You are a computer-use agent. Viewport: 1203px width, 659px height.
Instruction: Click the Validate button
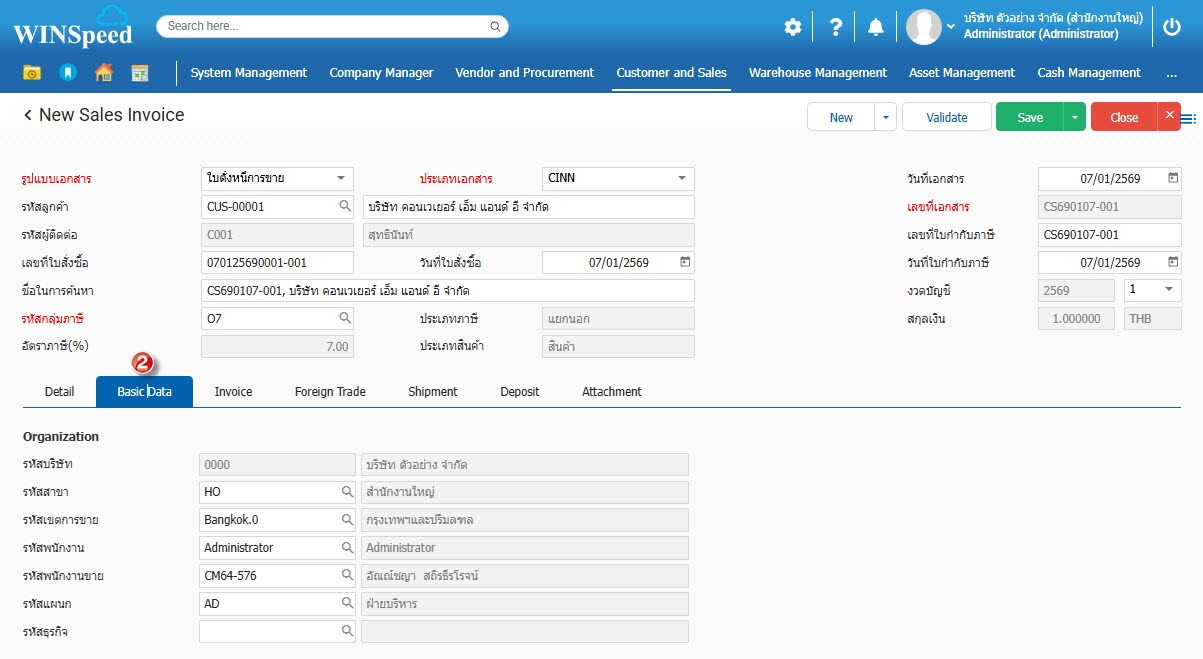click(946, 117)
